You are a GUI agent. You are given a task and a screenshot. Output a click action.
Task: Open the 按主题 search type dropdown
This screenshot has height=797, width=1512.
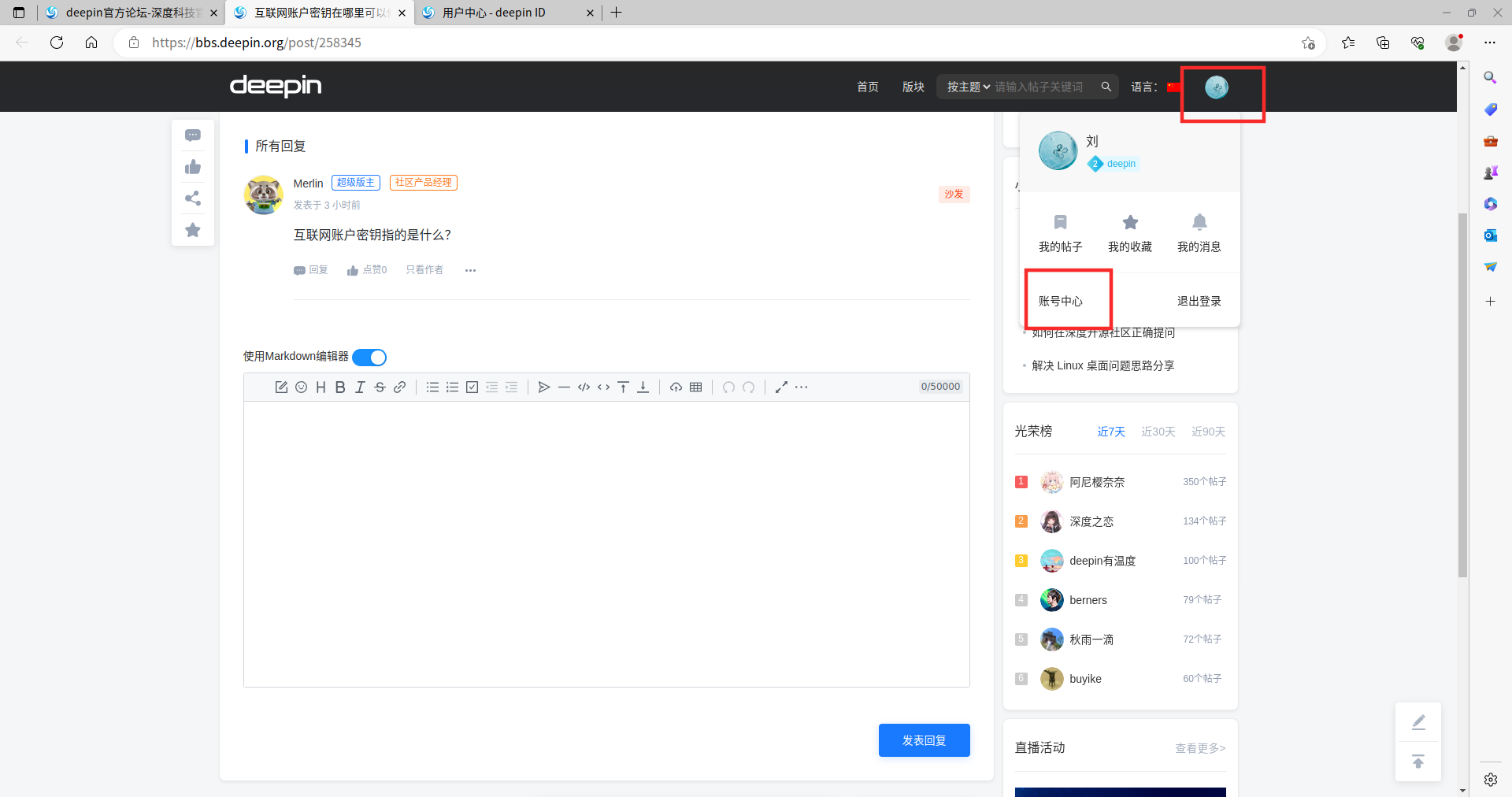click(967, 87)
